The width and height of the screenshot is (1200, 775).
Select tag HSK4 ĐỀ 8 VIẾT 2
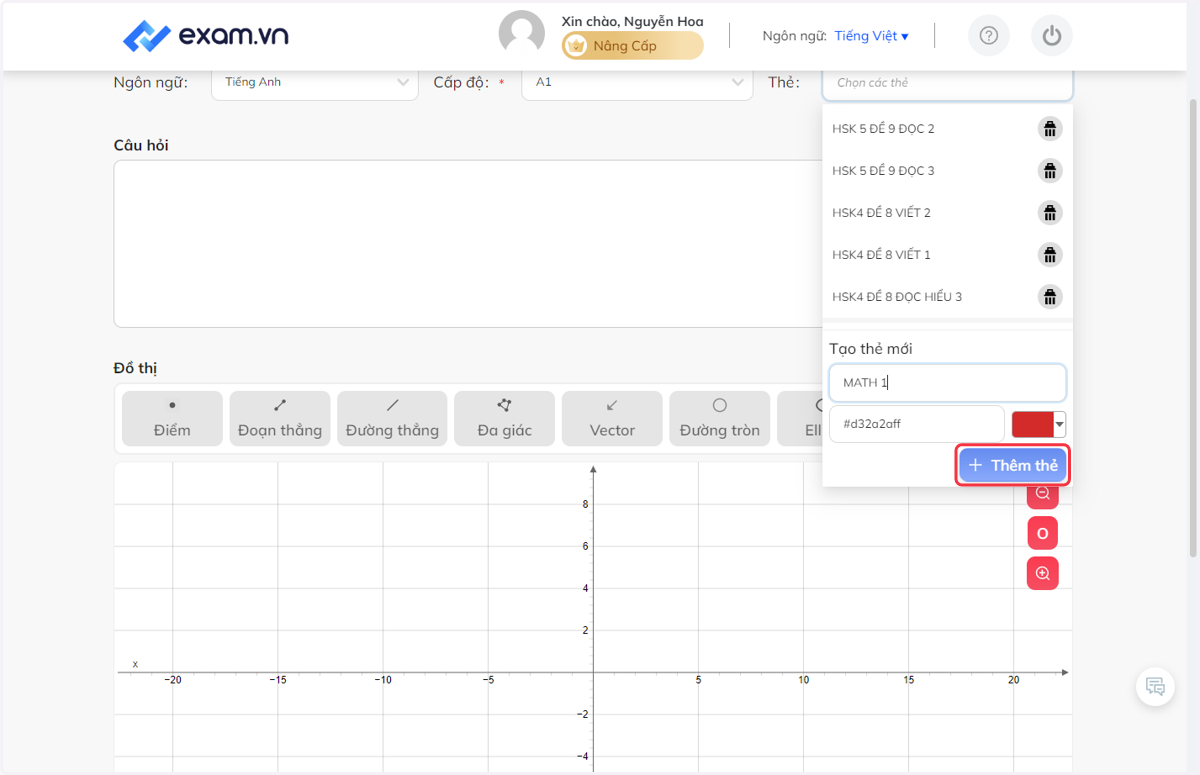881,213
